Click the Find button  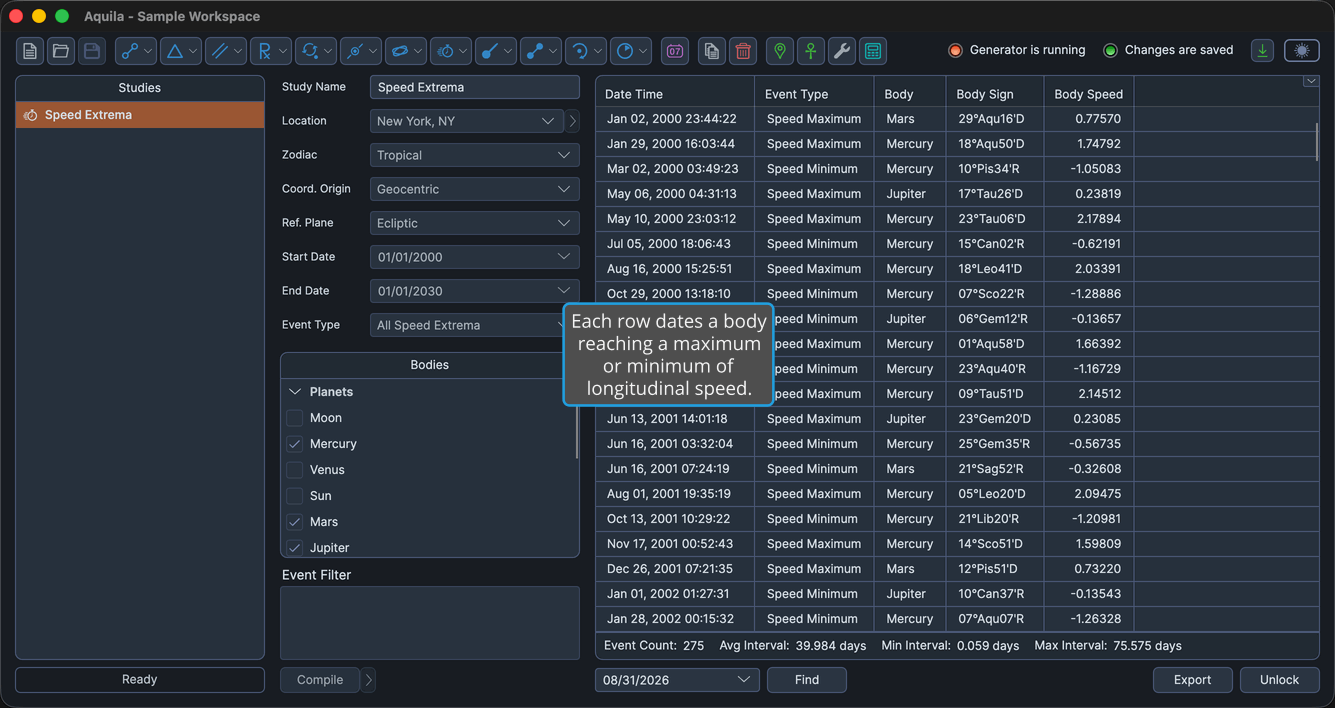click(x=807, y=680)
